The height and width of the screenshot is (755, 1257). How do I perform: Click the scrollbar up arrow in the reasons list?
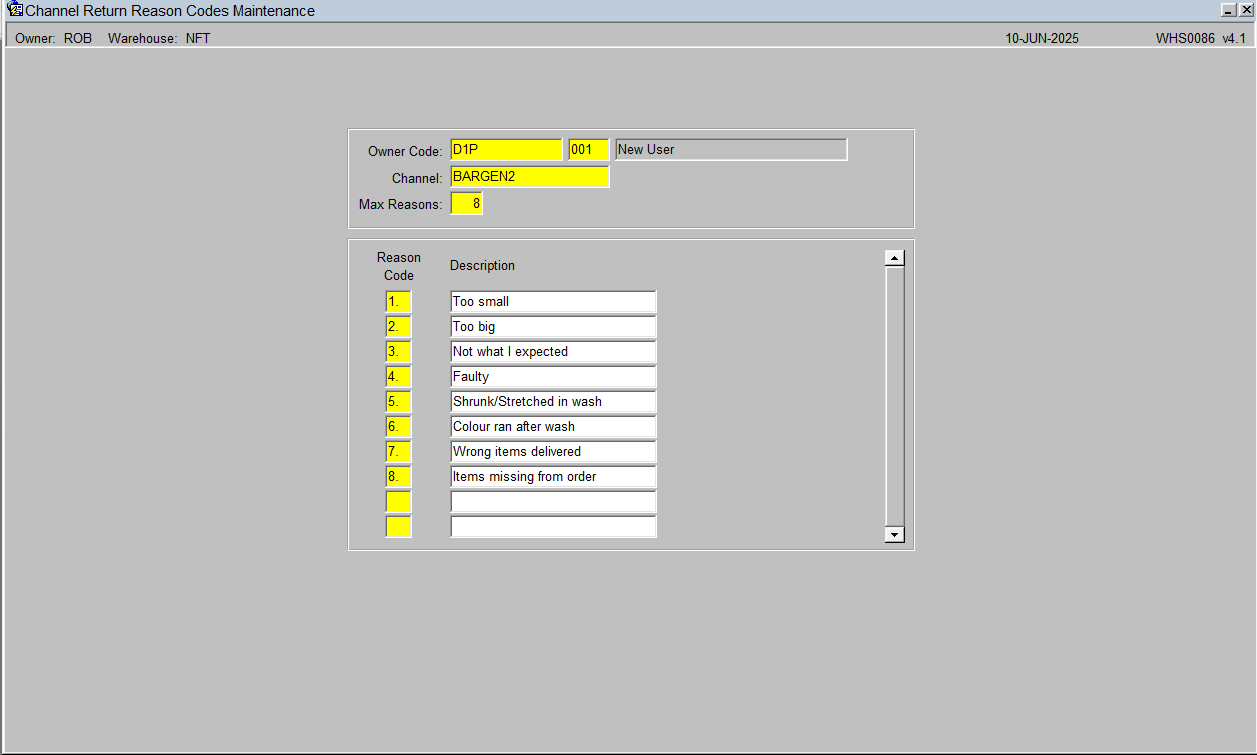coord(894,258)
